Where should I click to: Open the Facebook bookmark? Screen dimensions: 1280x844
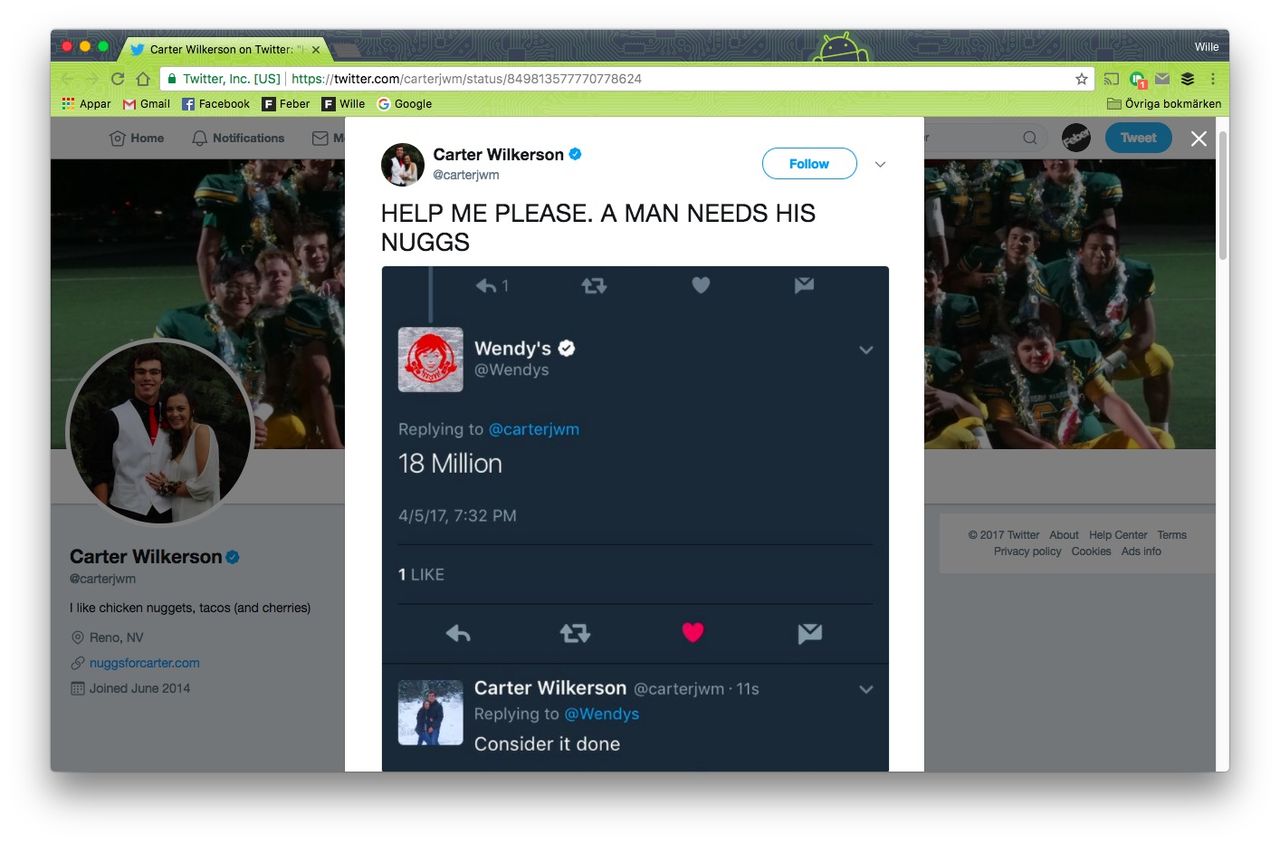(216, 104)
